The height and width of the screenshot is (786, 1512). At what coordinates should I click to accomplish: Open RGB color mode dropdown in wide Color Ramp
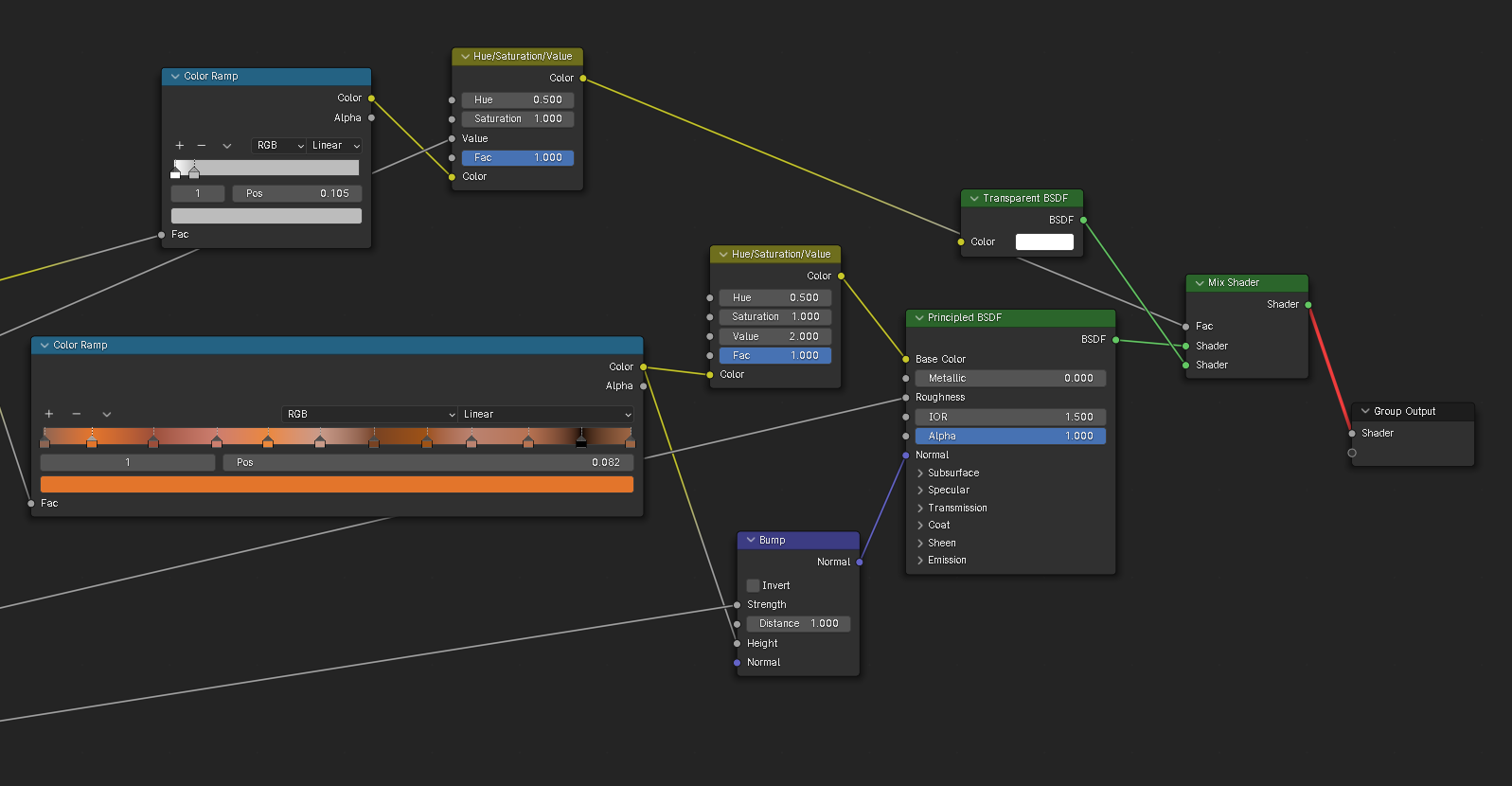coord(370,415)
